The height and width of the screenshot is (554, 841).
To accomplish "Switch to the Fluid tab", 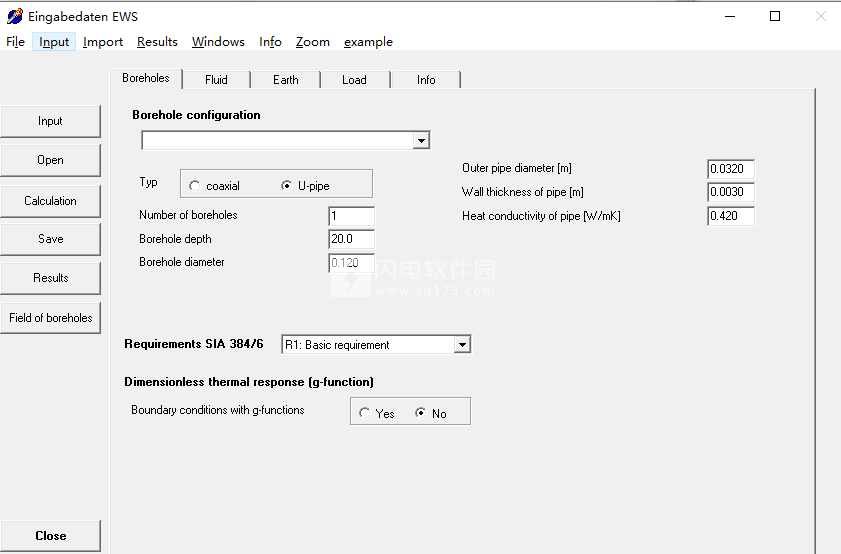I will (216, 79).
